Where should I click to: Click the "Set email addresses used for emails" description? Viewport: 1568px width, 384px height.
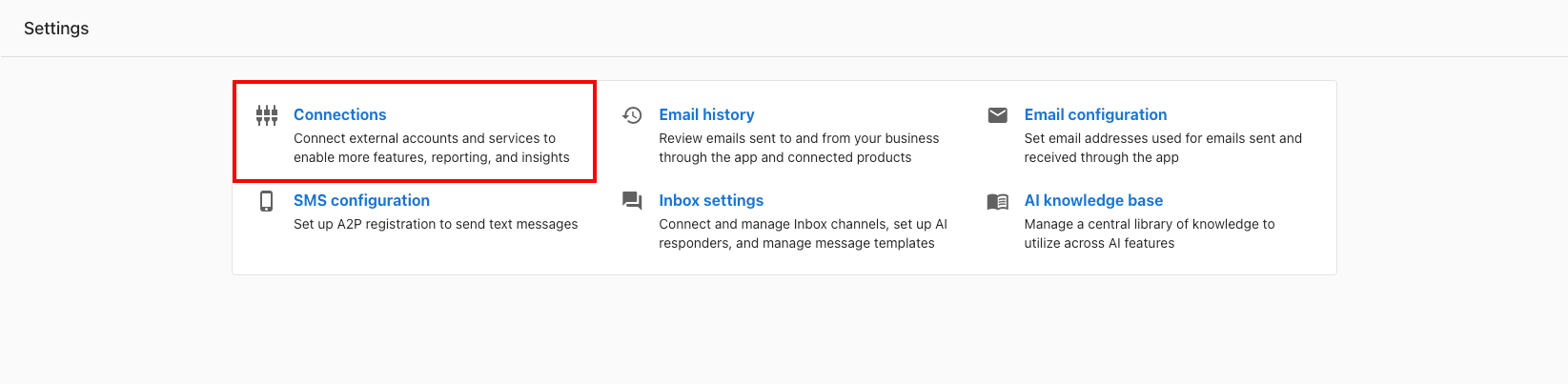tap(1163, 148)
